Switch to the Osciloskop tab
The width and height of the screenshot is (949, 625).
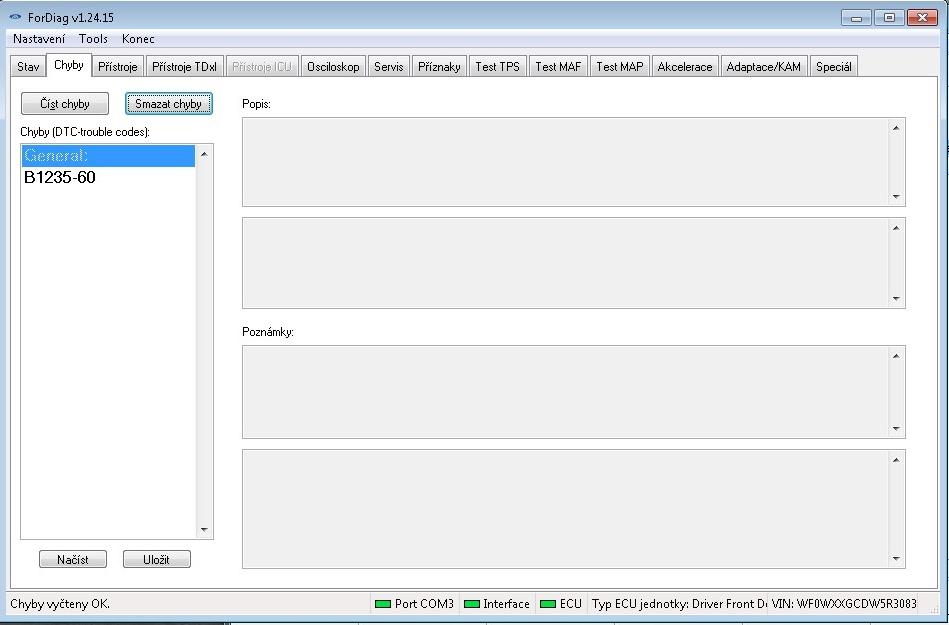click(x=332, y=67)
